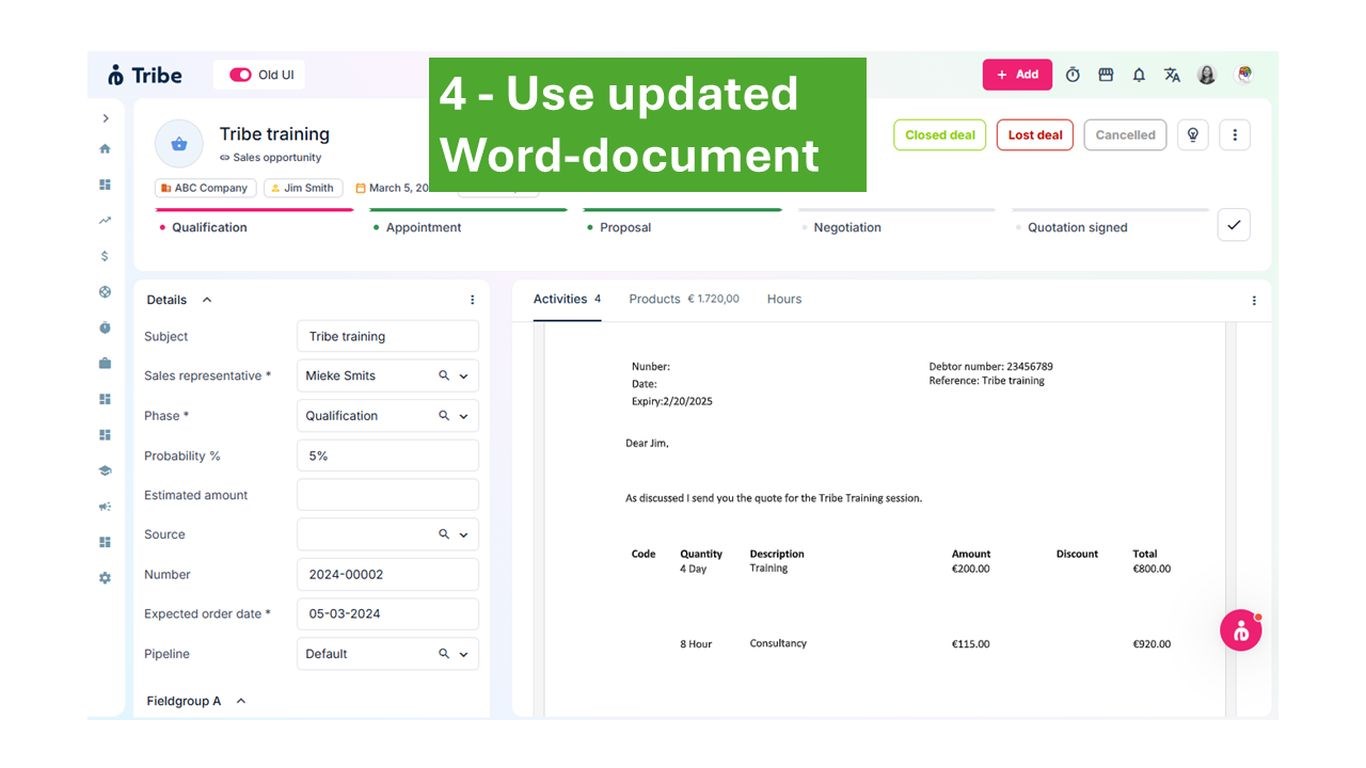This screenshot has width=1366, height=768.
Task: Open the dollar sign finance sidebar icon
Action: [105, 256]
